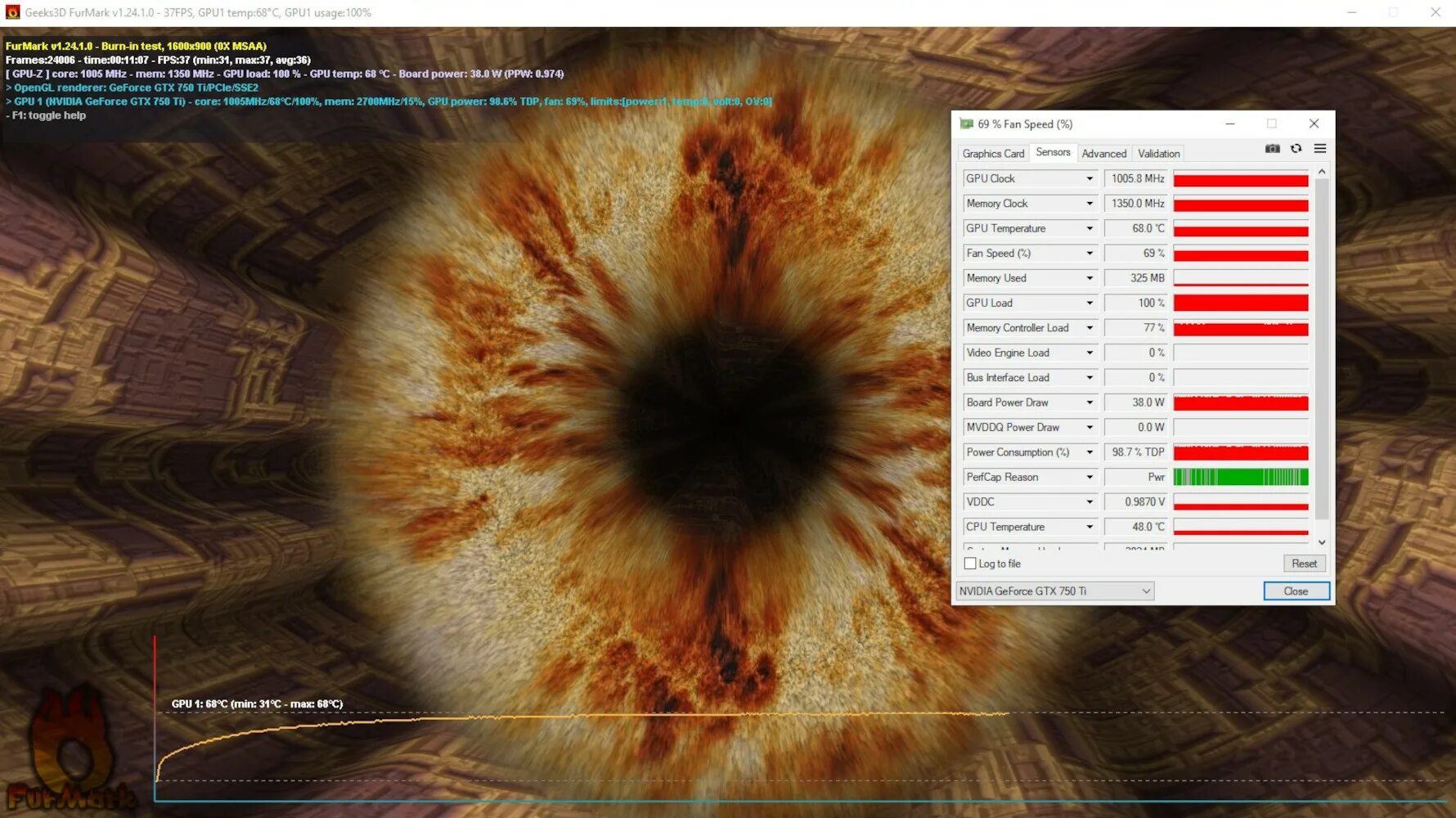Image resolution: width=1456 pixels, height=818 pixels.
Task: Close the GPU-Z window with X
Action: coord(1314,124)
